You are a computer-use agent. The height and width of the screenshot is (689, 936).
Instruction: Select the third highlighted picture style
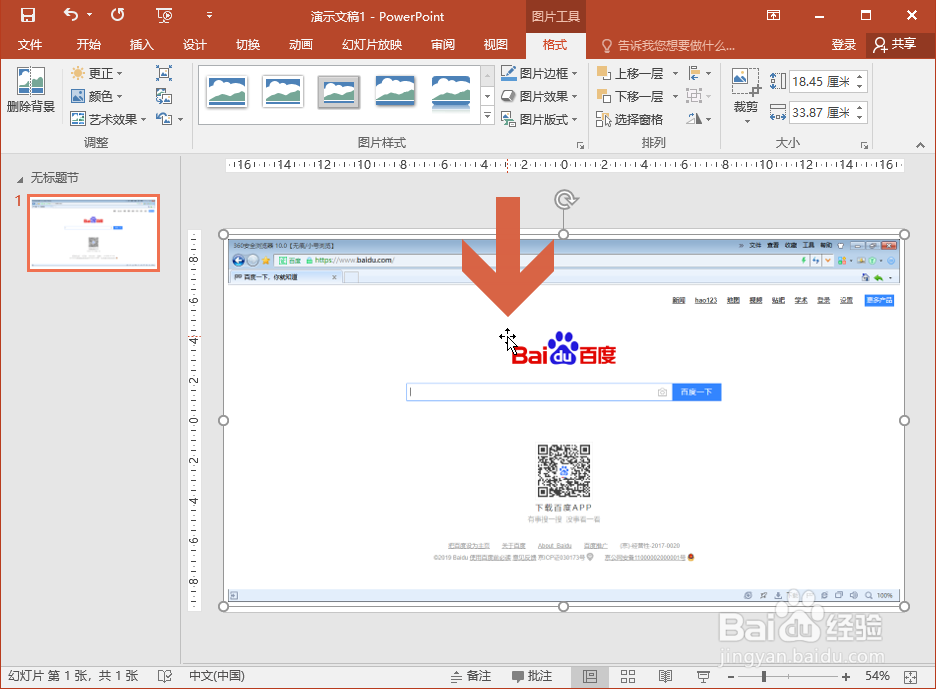338,92
